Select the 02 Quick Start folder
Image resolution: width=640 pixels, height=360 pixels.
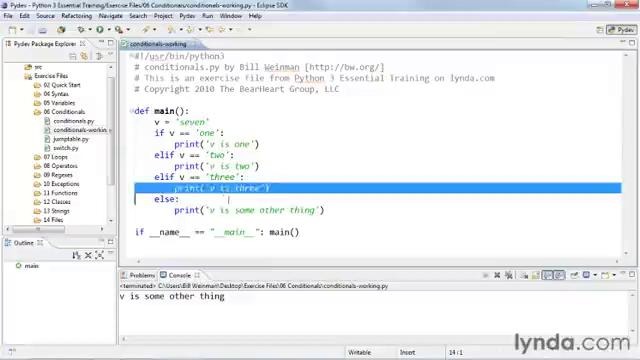62,85
